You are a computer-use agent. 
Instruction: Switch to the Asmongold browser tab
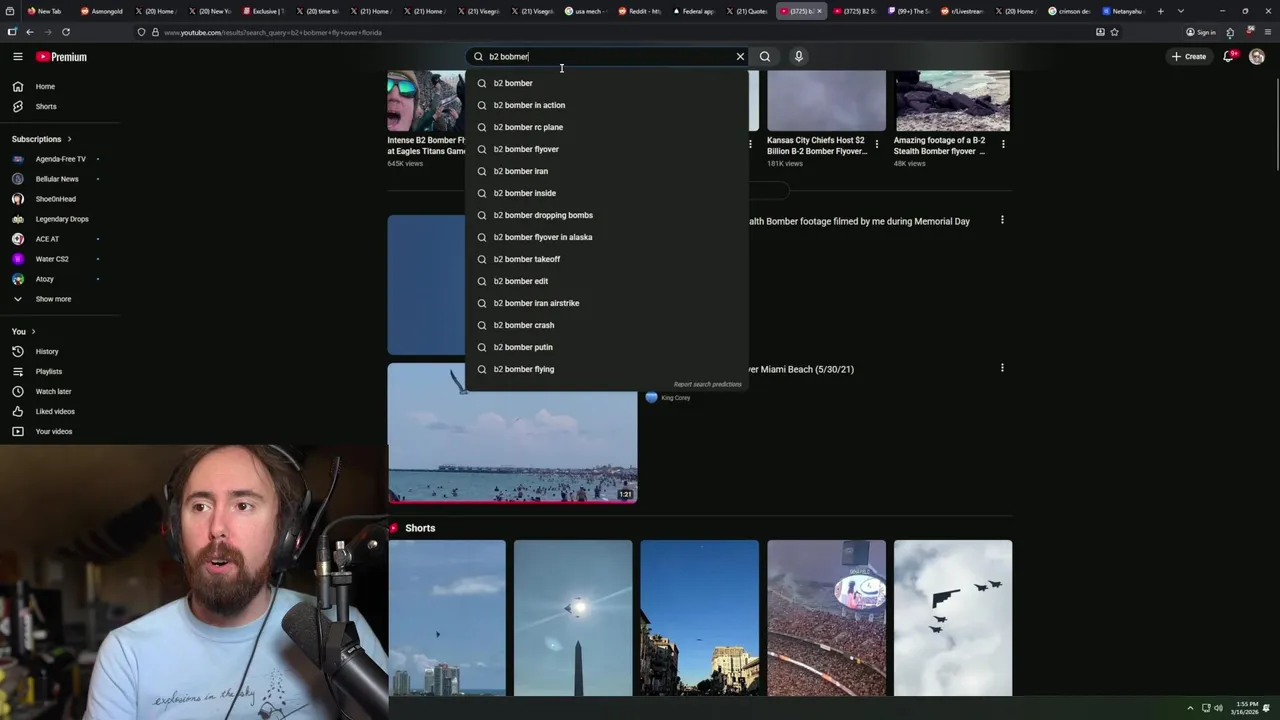coord(101,11)
